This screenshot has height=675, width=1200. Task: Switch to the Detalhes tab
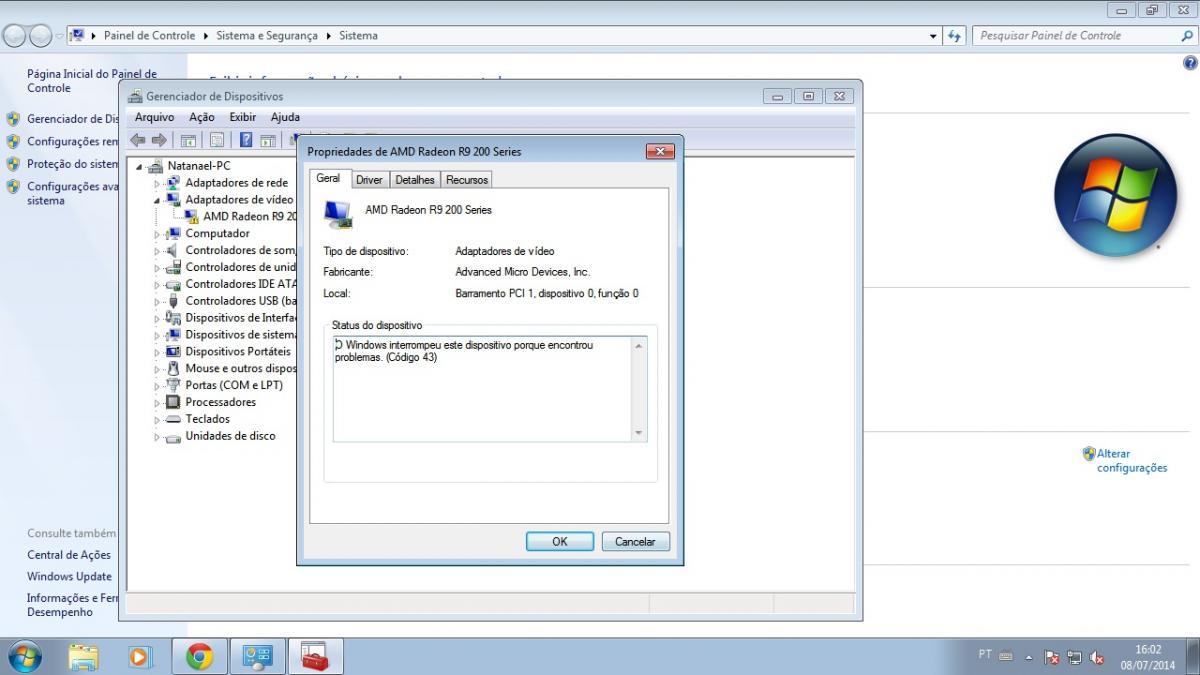pyautogui.click(x=415, y=180)
